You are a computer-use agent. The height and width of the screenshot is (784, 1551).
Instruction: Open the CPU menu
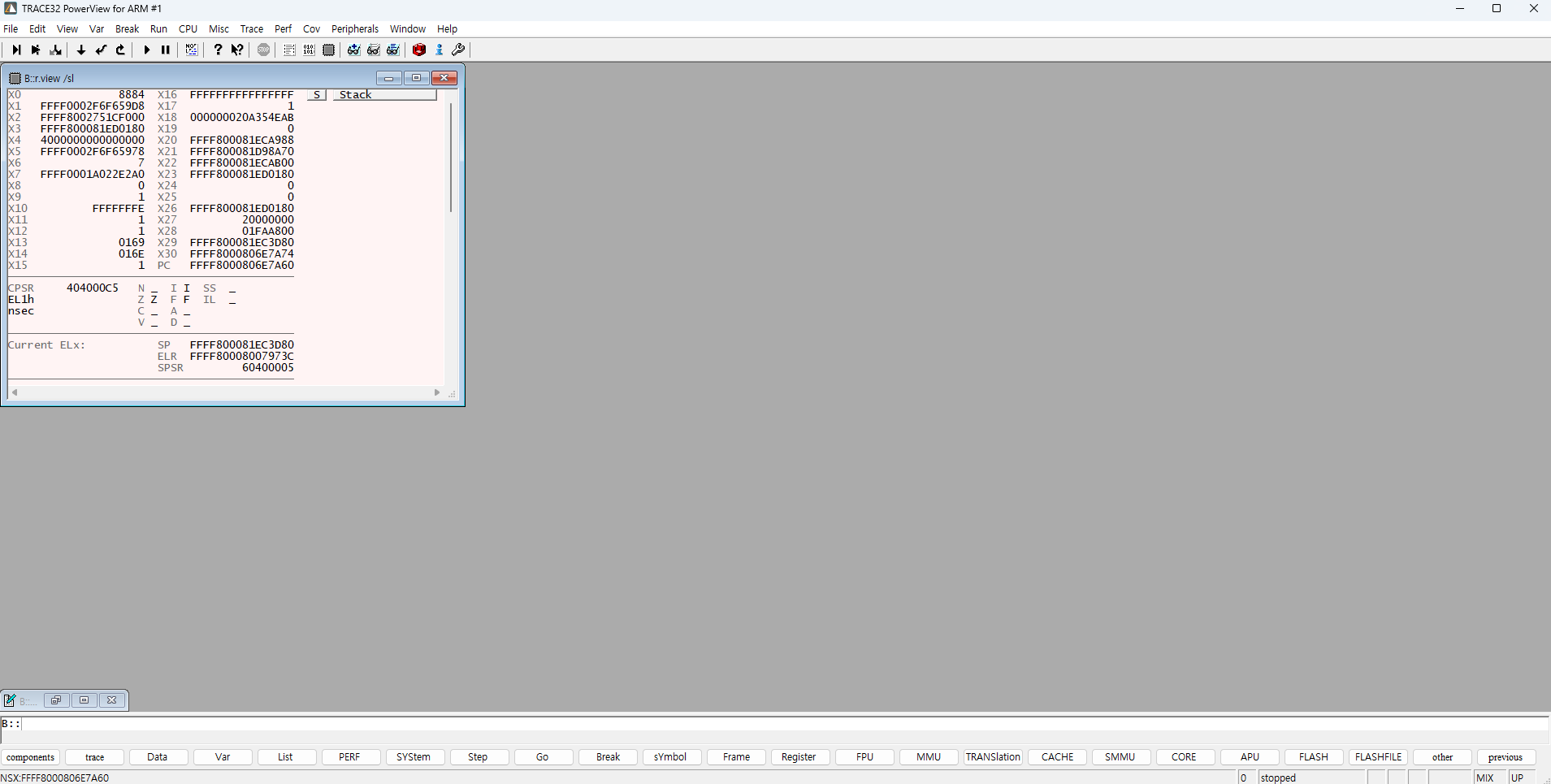(x=187, y=28)
